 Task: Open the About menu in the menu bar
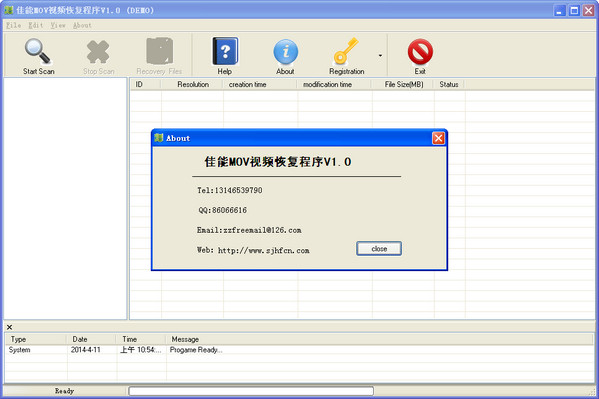pos(82,25)
